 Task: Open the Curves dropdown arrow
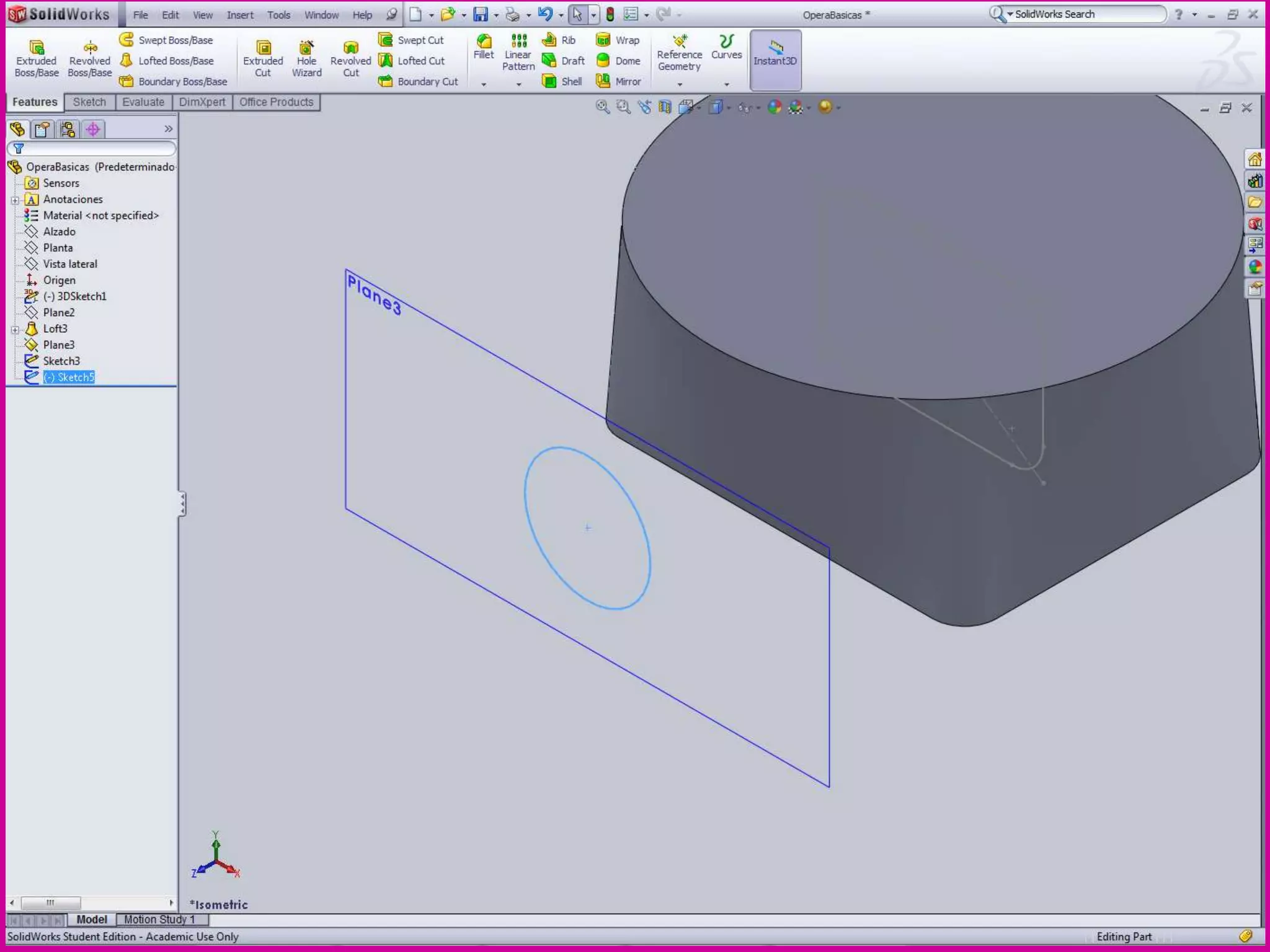click(727, 84)
